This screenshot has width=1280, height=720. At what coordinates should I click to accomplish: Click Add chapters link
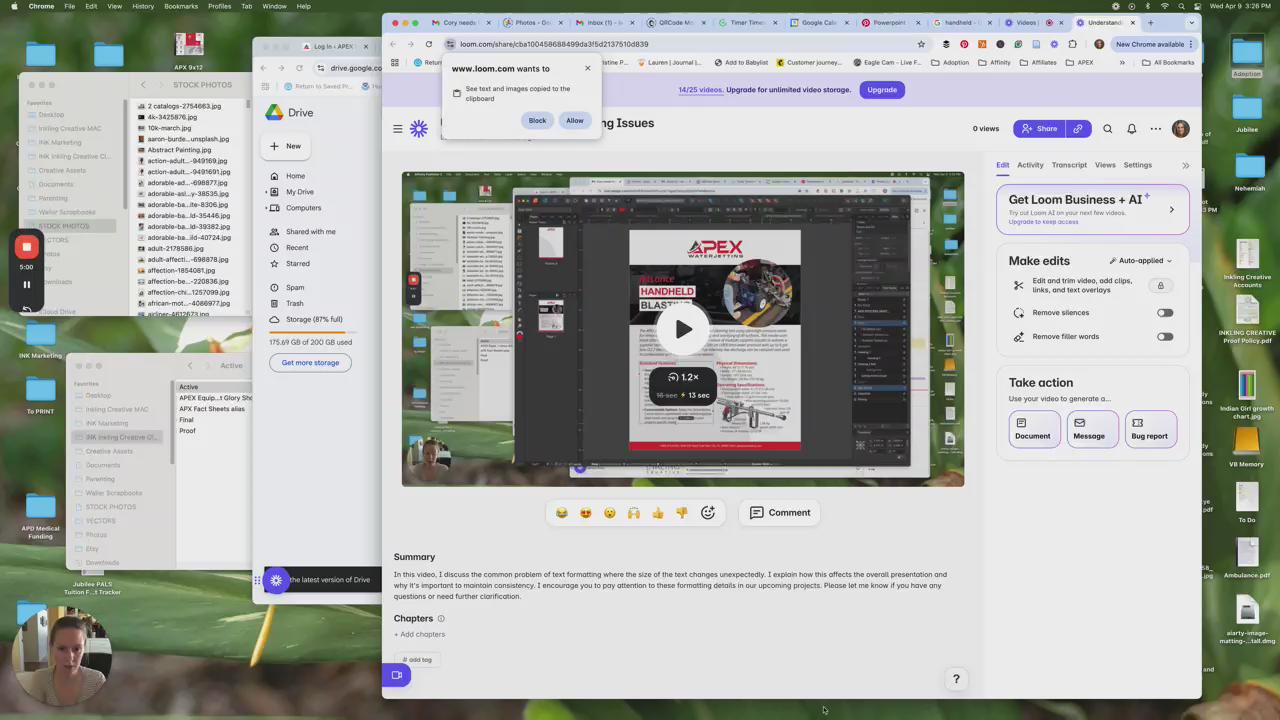click(x=420, y=635)
